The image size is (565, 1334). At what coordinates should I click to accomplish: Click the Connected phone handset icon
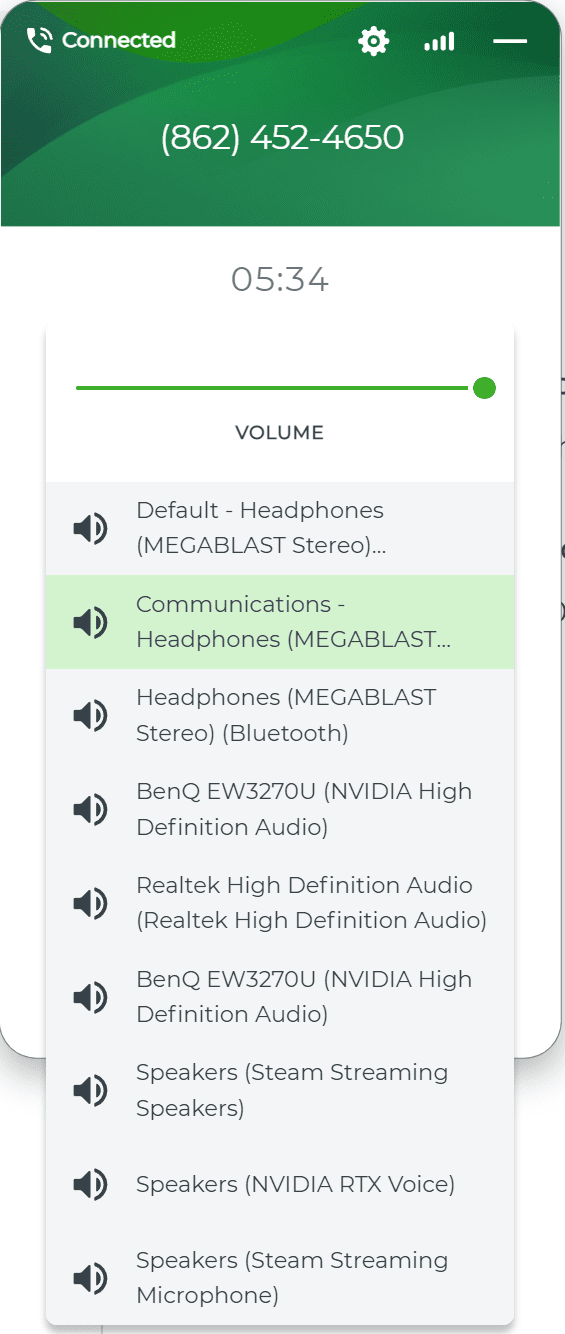(x=39, y=41)
